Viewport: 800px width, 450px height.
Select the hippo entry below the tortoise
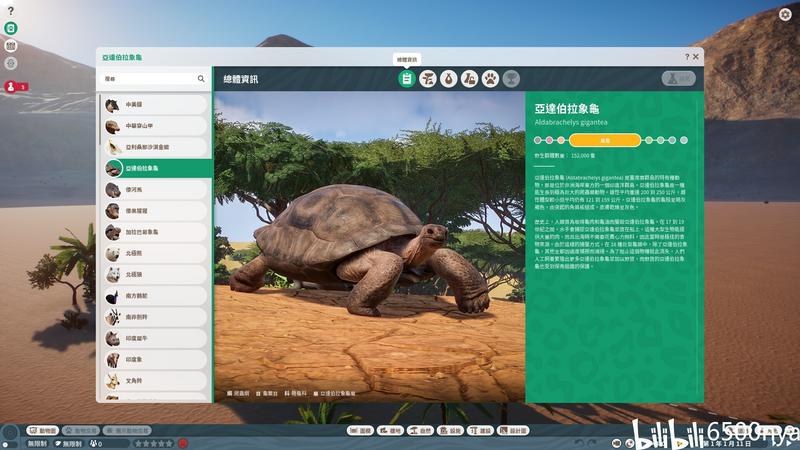[155, 190]
